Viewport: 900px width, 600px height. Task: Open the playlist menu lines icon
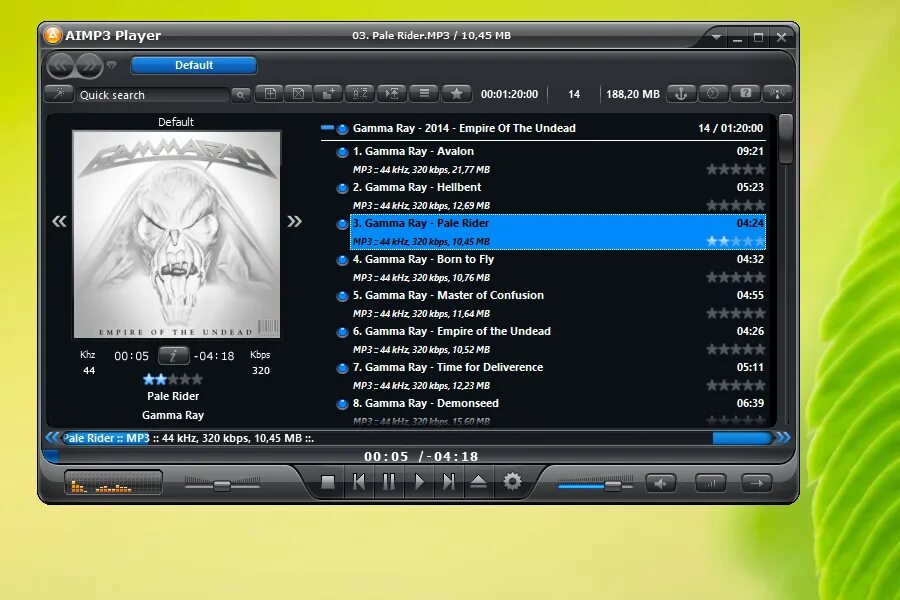pyautogui.click(x=424, y=94)
